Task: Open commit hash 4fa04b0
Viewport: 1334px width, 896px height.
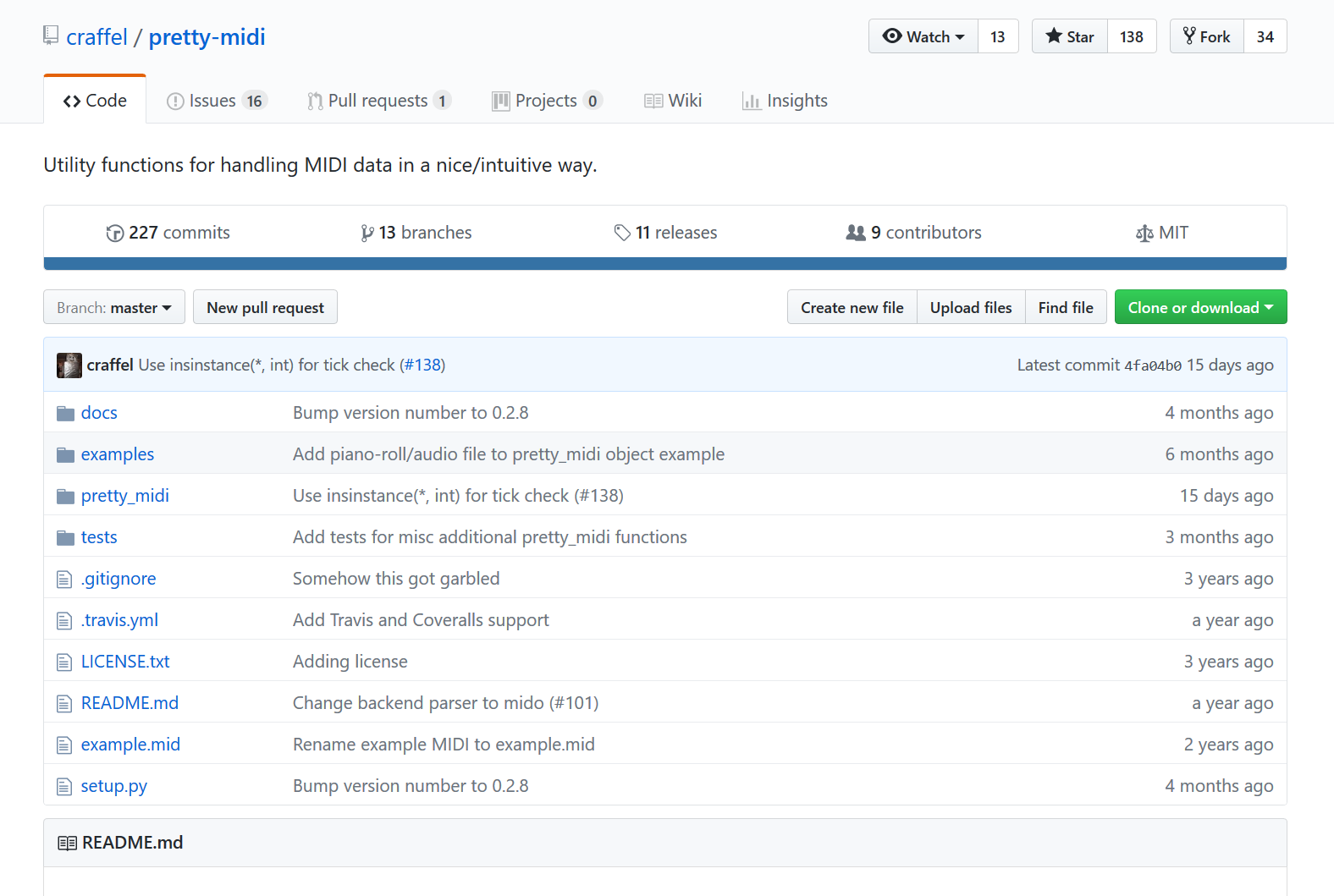Action: [x=1153, y=366]
